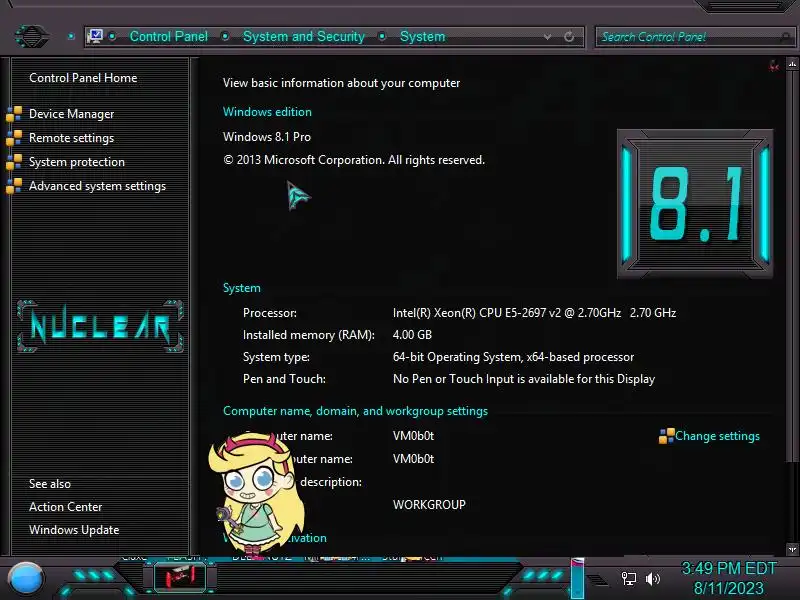This screenshot has width=800, height=600.
Task: Open the taskbar clock and date
Action: 729,578
